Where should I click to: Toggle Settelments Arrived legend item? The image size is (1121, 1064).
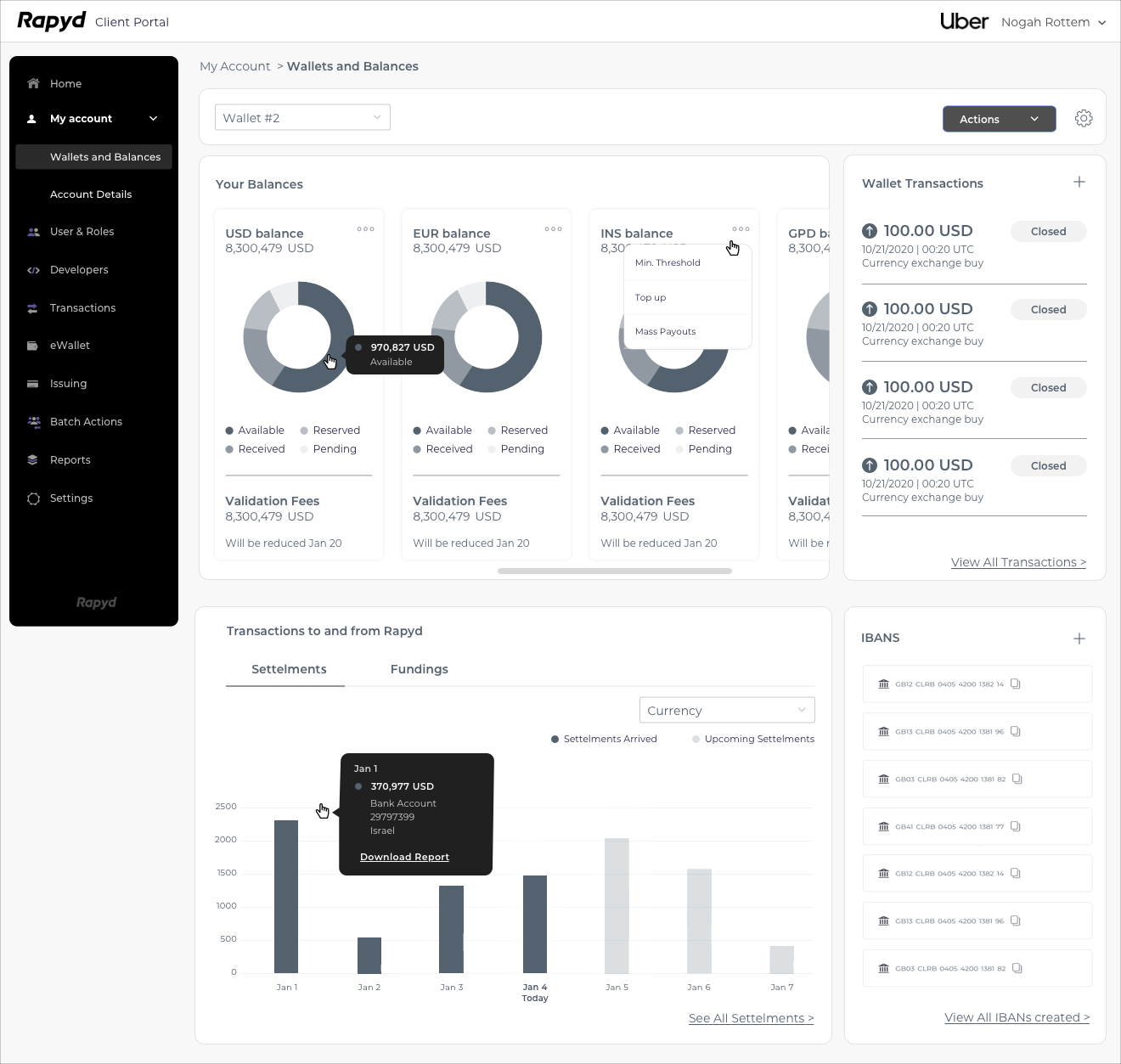(604, 739)
